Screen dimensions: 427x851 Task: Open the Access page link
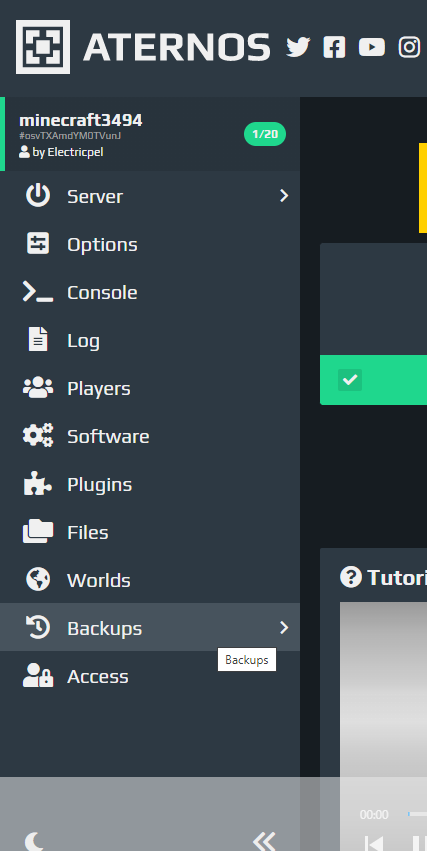point(150,676)
